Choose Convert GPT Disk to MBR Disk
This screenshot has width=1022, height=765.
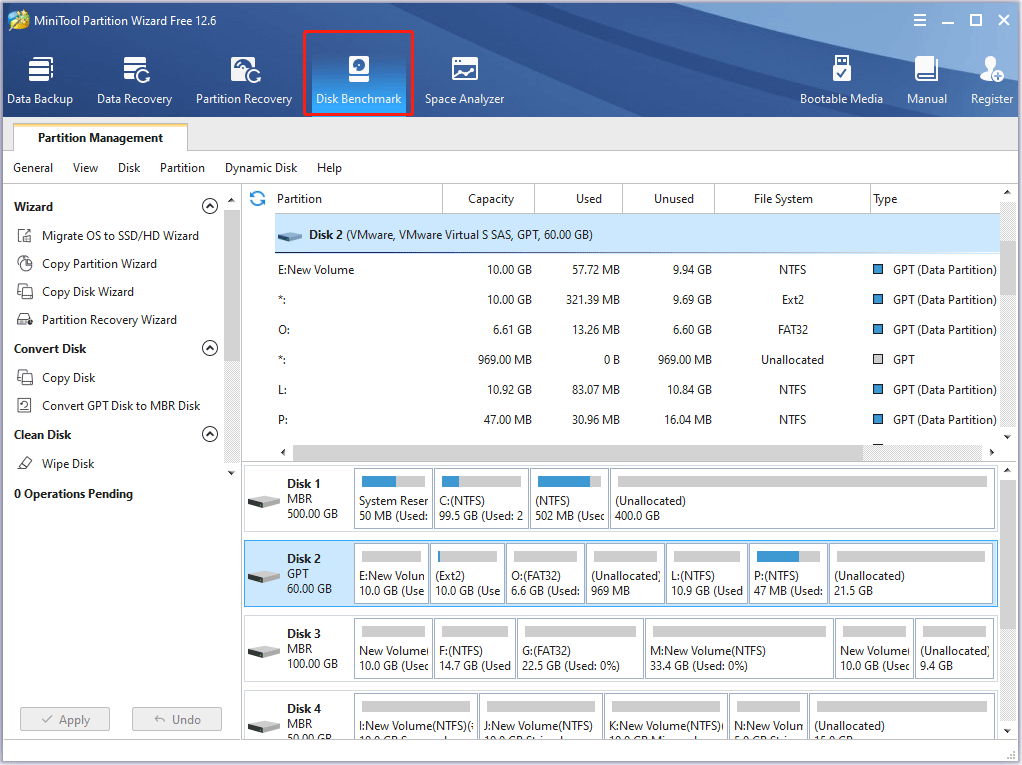click(x=121, y=406)
